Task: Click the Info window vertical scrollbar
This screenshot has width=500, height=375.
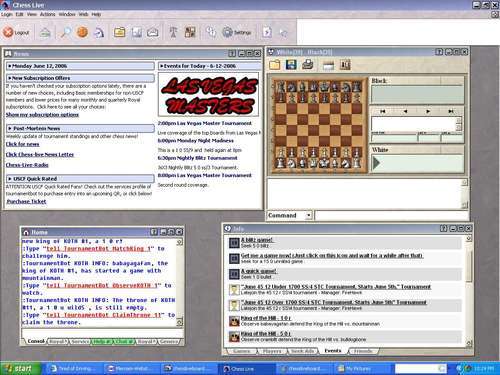Action: point(469,290)
